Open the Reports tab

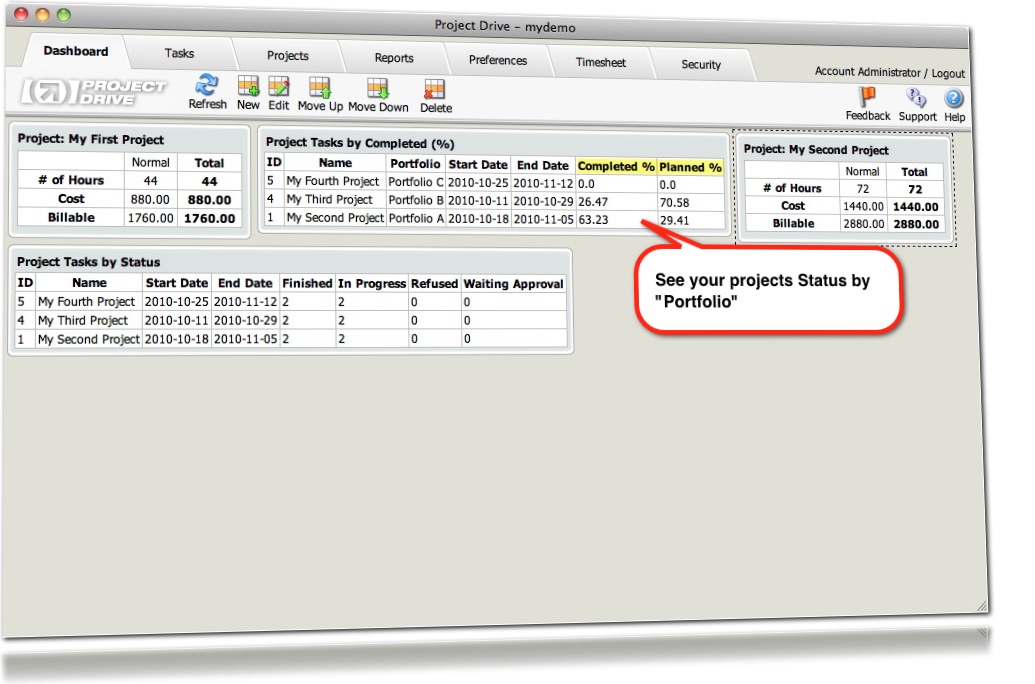[x=394, y=57]
